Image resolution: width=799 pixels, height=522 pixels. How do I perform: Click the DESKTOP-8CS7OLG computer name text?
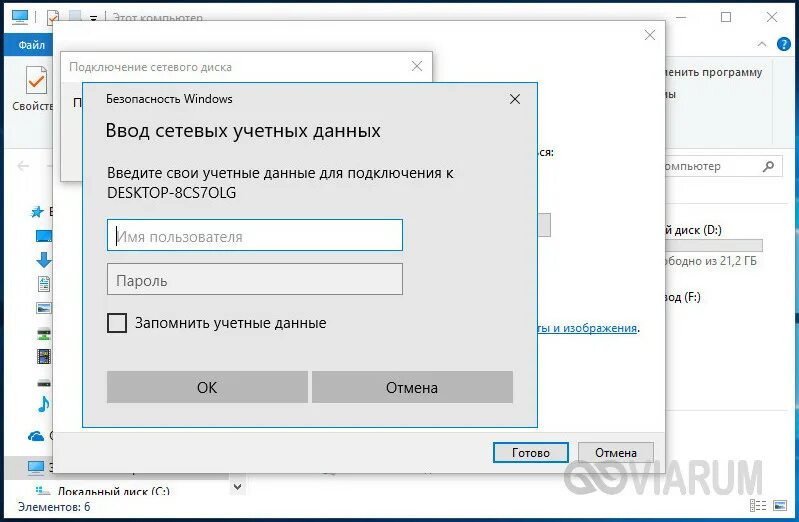click(x=171, y=193)
